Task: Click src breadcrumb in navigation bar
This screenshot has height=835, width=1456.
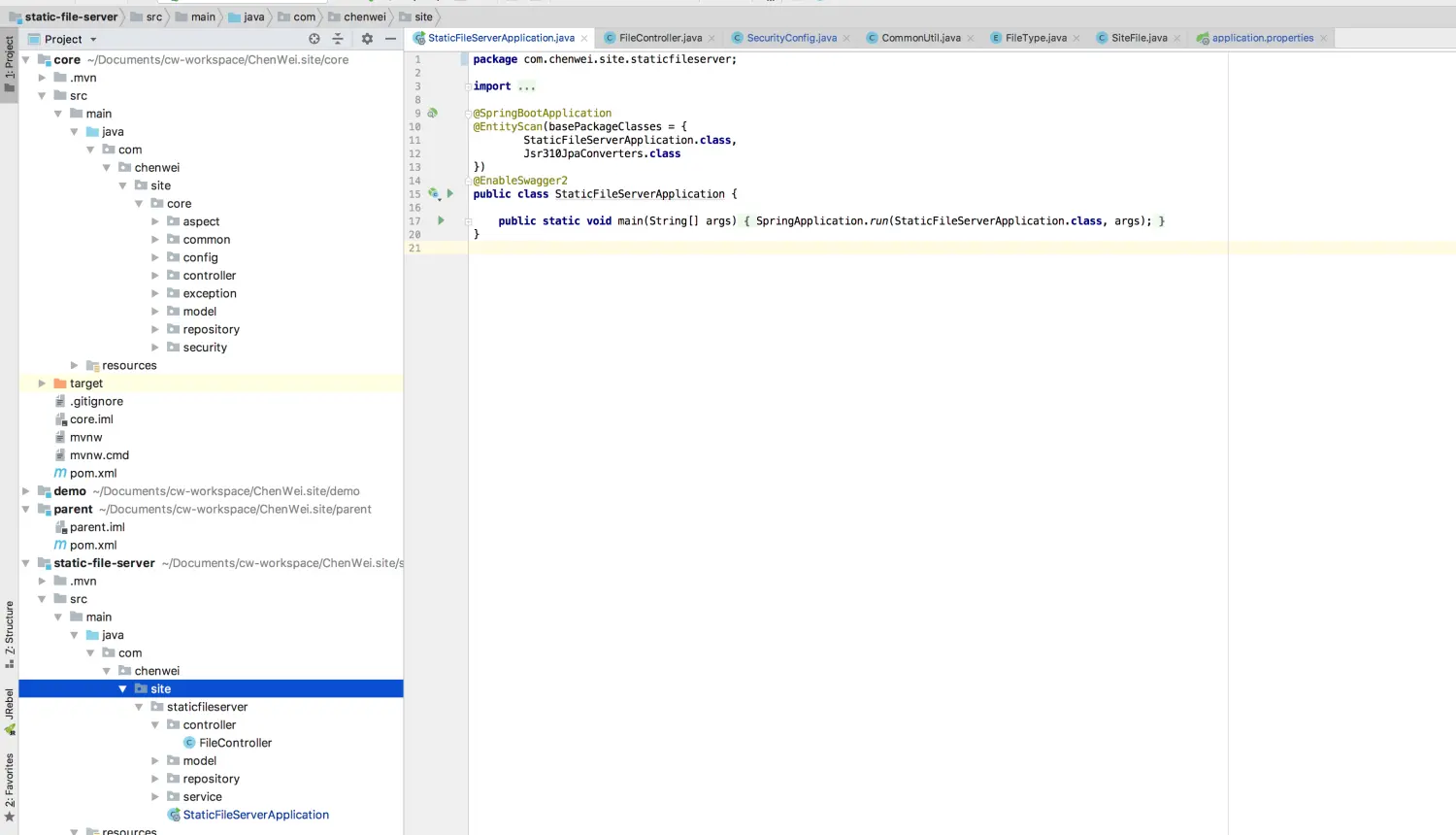Action: tap(147, 17)
